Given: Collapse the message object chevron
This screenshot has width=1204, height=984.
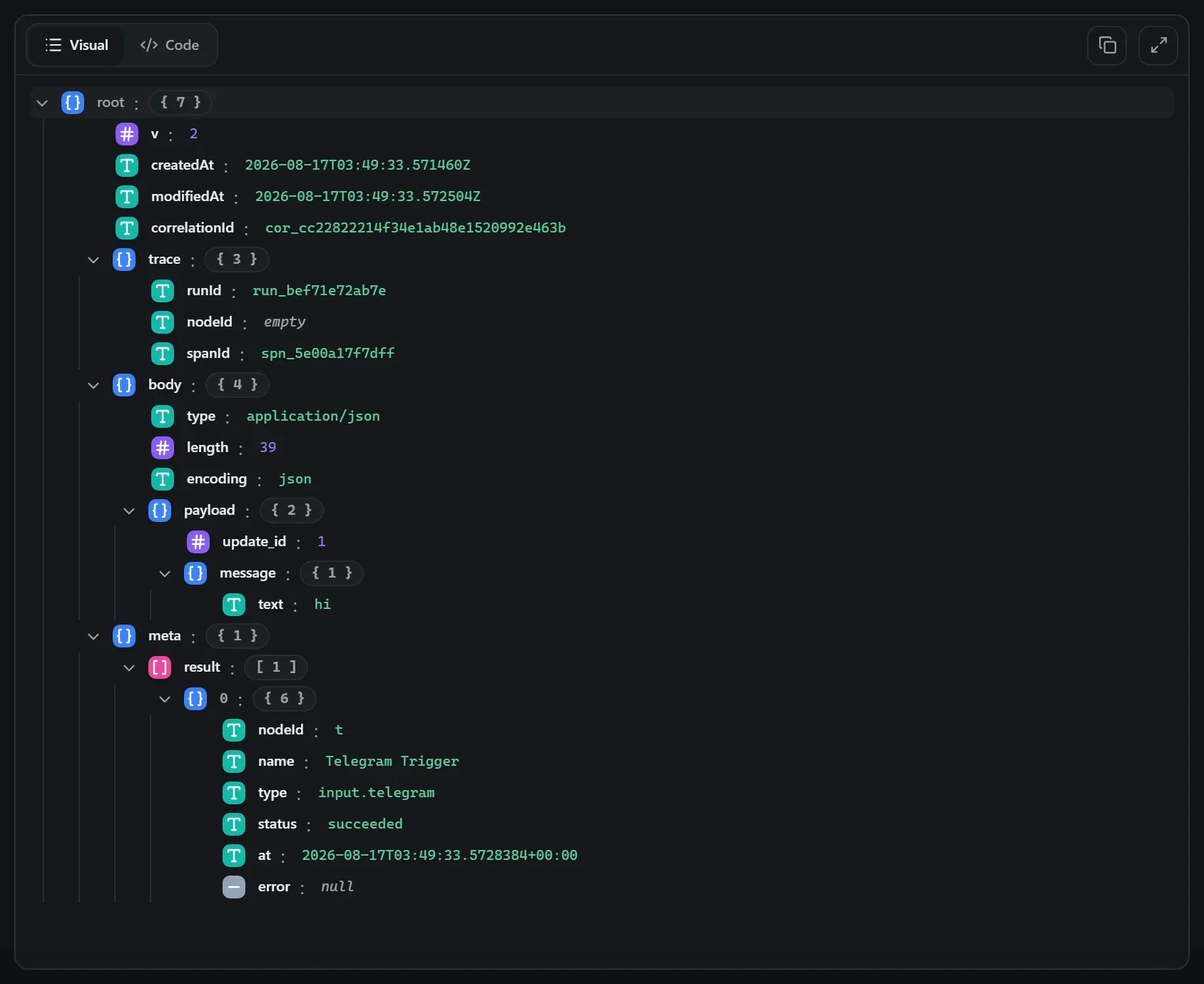Looking at the screenshot, I should coord(165,573).
